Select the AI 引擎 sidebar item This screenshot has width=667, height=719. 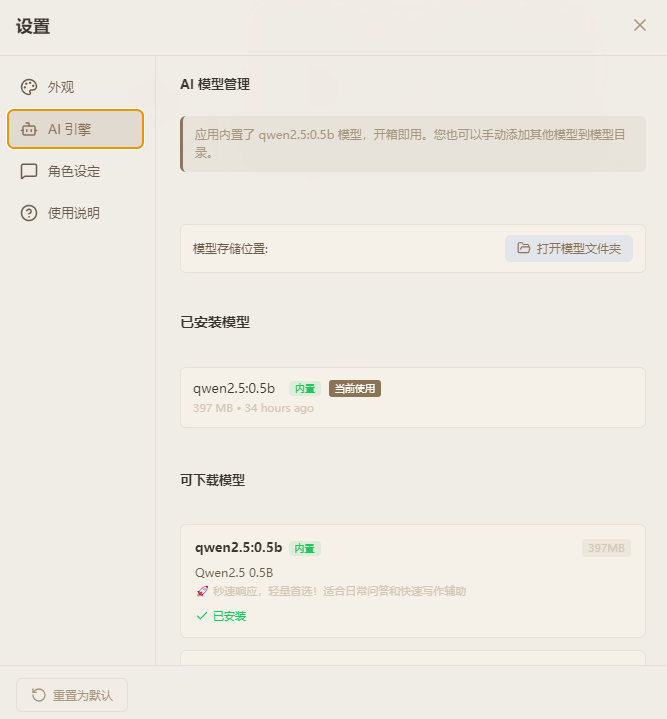(76, 129)
